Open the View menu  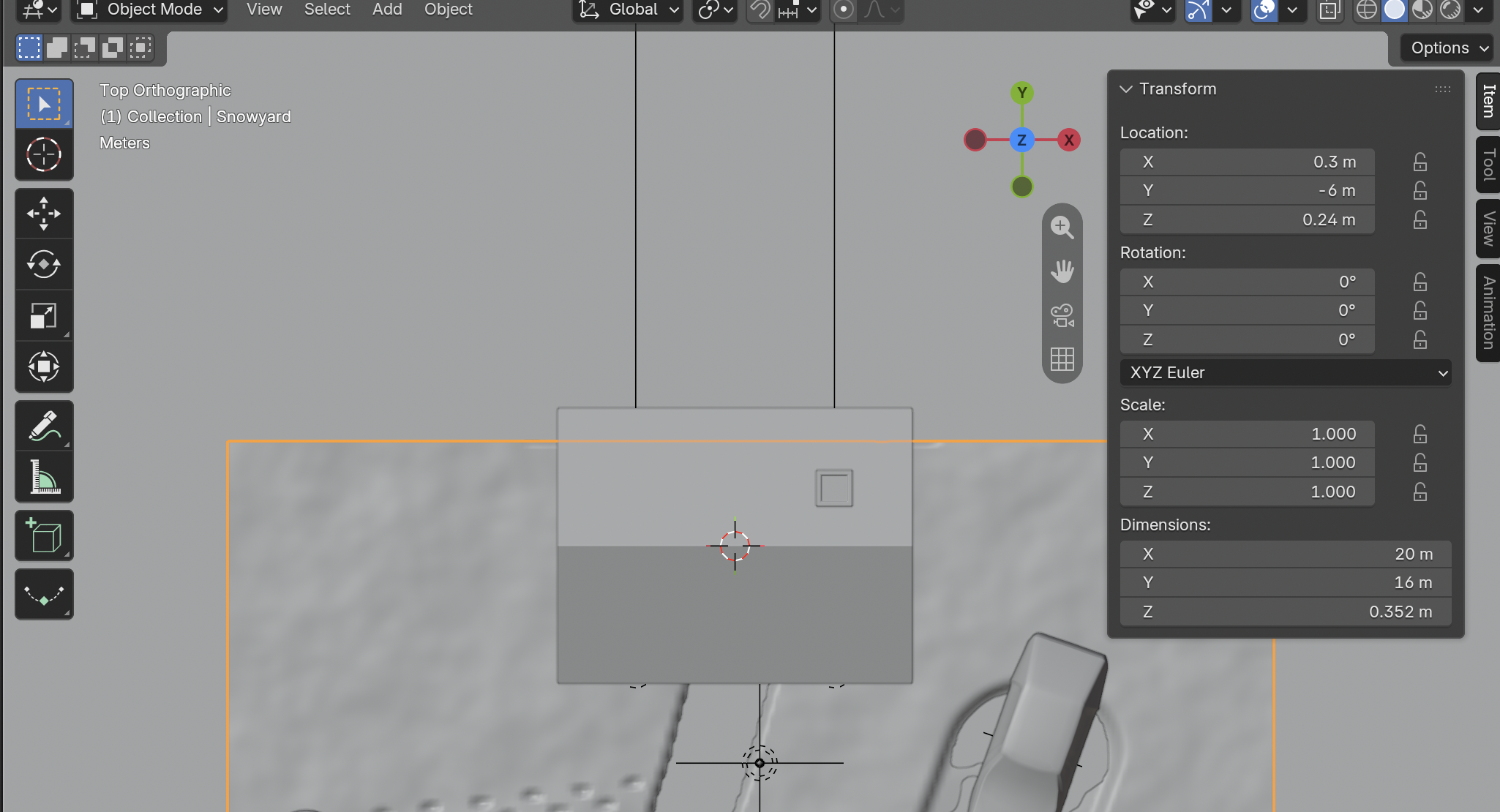pyautogui.click(x=264, y=10)
